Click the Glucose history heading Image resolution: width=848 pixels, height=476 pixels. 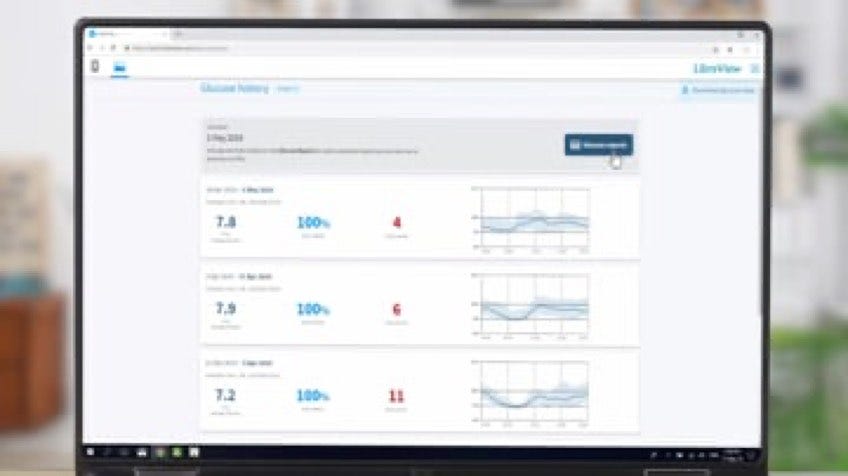[x=234, y=88]
